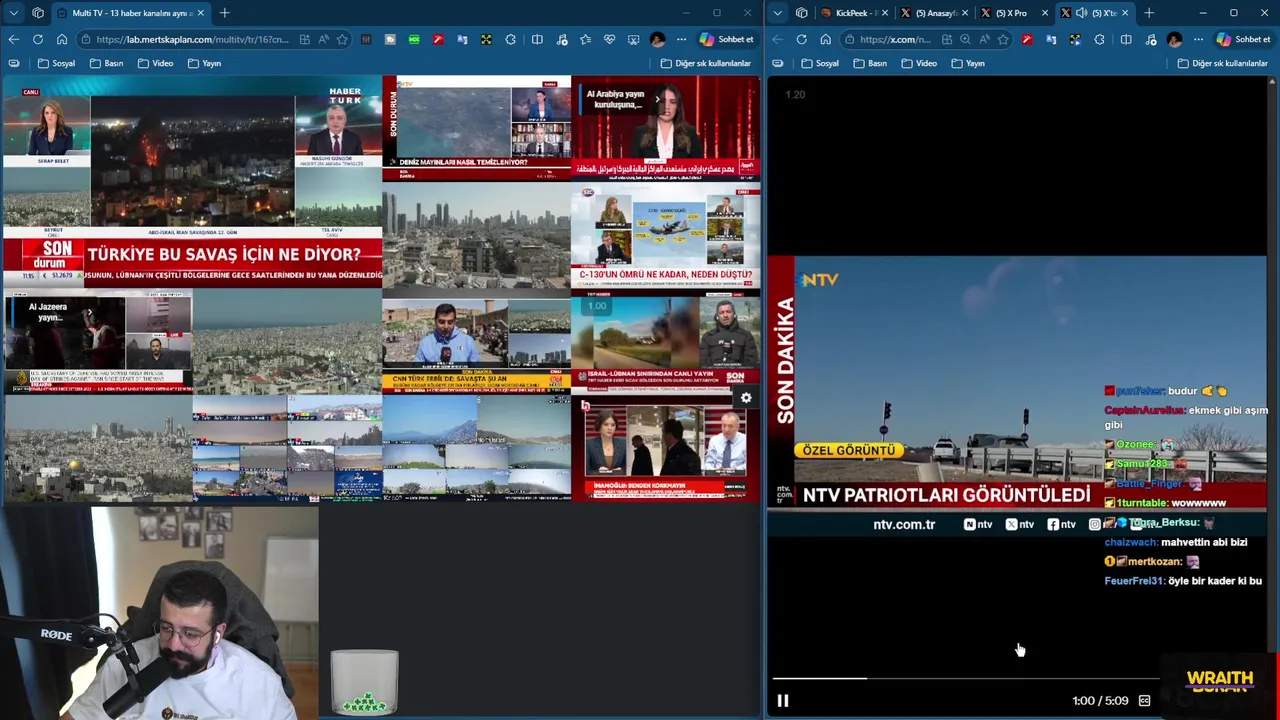The image size is (1280, 720).
Task: Open translate extension in x.com window
Action: [x=1051, y=39]
